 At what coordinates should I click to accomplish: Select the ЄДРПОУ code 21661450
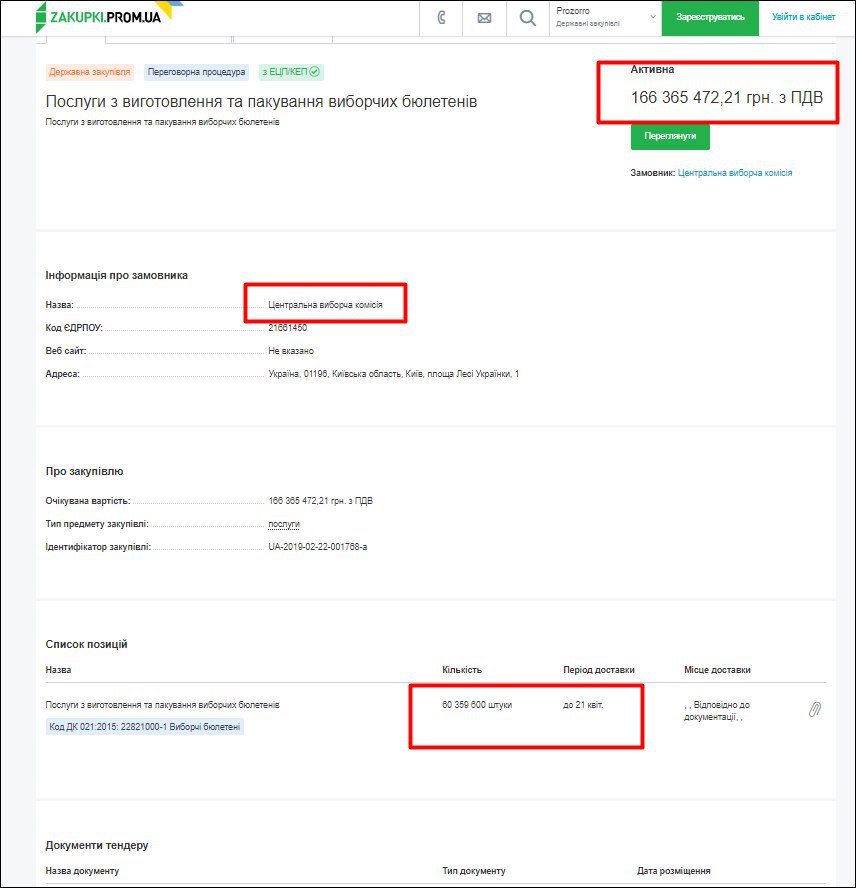point(288,327)
